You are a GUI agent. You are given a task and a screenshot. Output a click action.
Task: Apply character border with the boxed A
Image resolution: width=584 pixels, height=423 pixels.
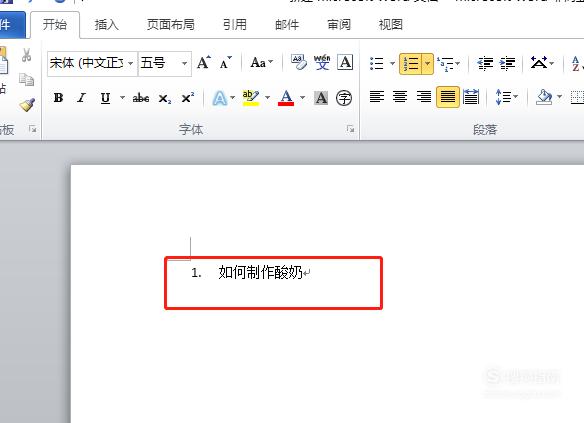point(345,62)
